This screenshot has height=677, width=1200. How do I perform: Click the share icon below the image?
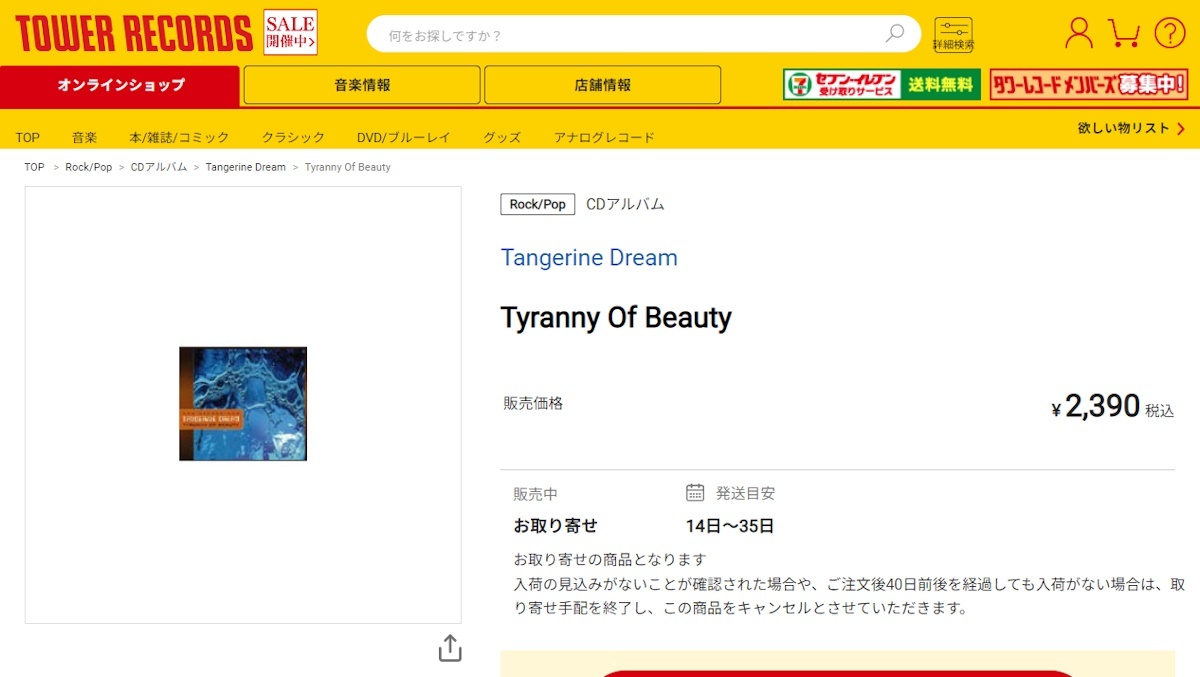pyautogui.click(x=450, y=648)
